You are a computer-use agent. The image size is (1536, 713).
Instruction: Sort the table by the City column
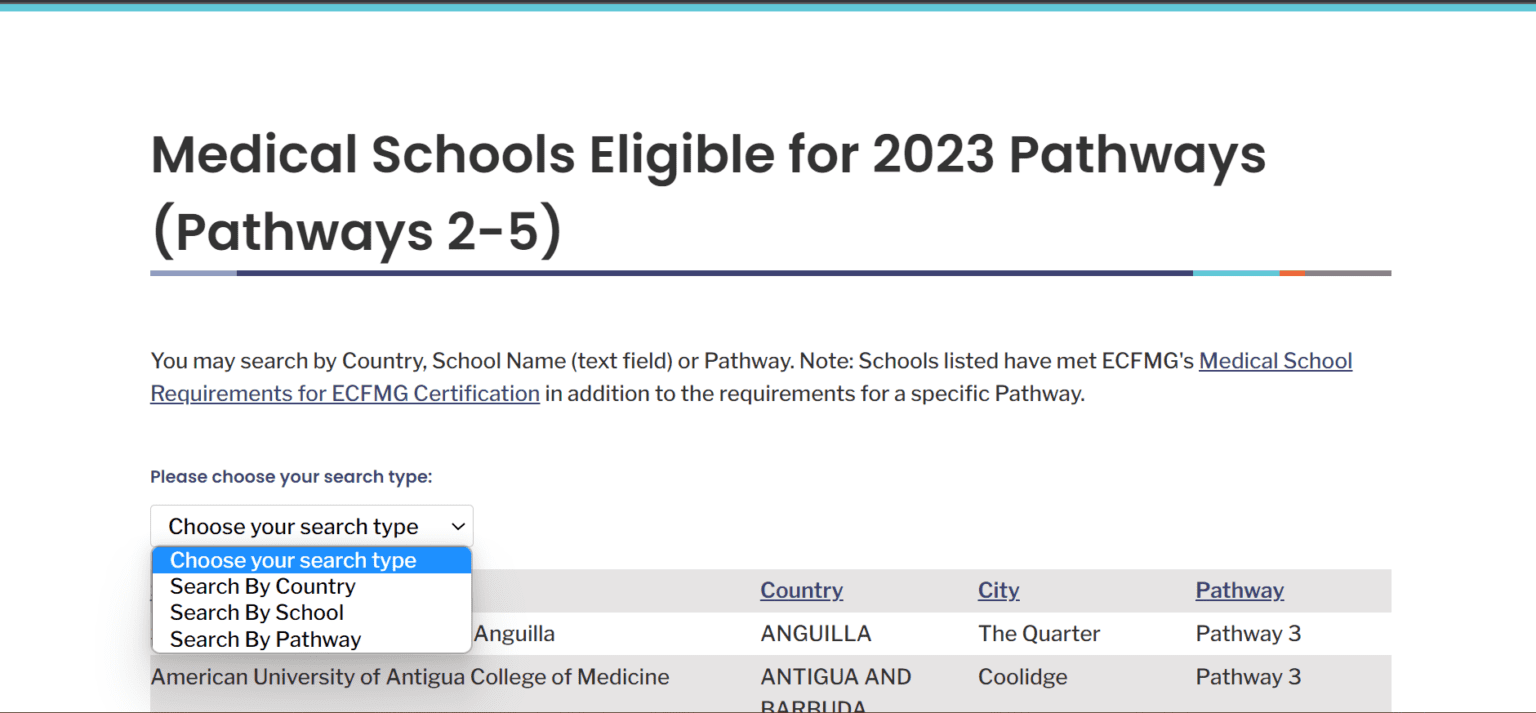[x=998, y=590]
